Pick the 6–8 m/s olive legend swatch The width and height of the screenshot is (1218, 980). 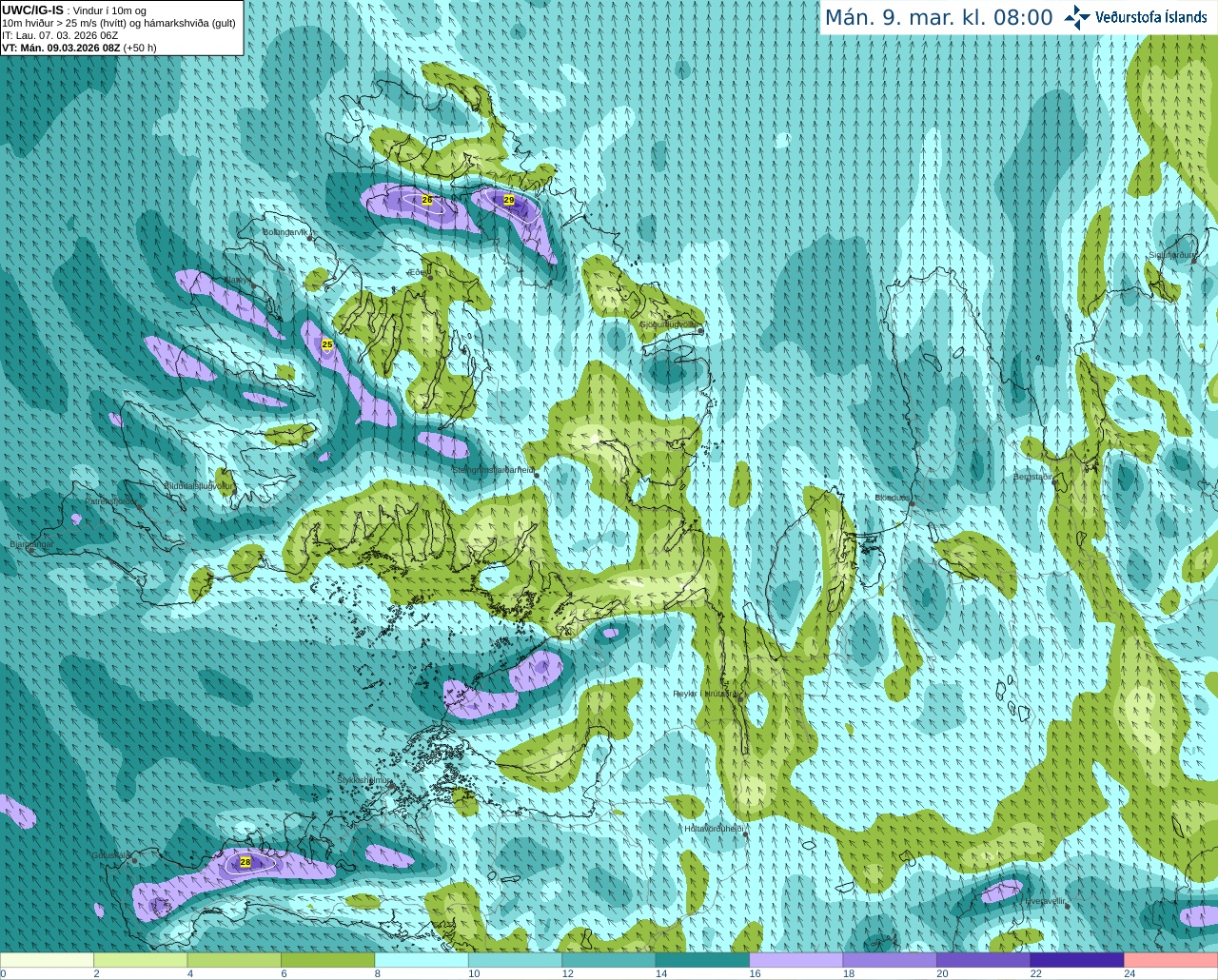click(327, 960)
